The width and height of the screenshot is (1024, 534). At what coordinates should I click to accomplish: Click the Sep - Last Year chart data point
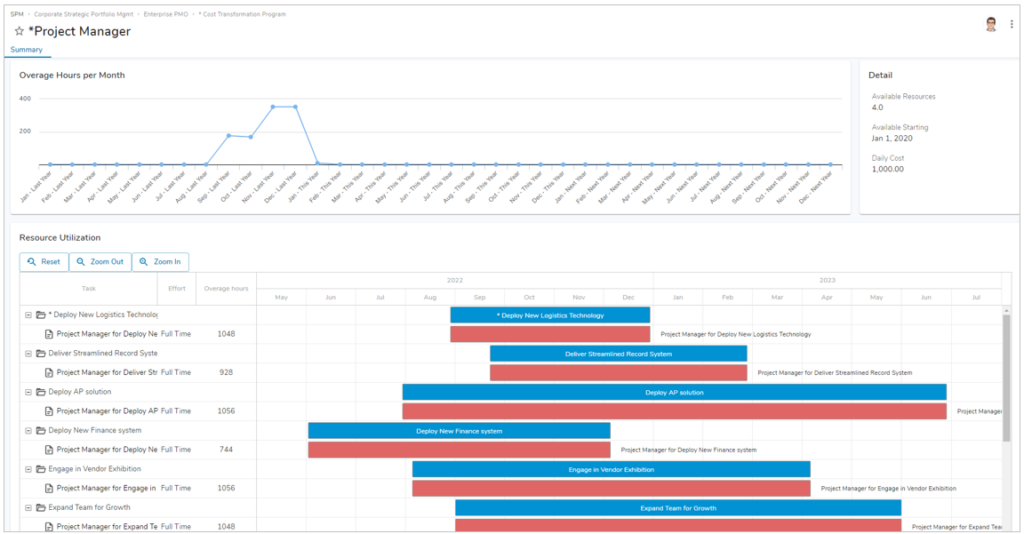pyautogui.click(x=229, y=136)
